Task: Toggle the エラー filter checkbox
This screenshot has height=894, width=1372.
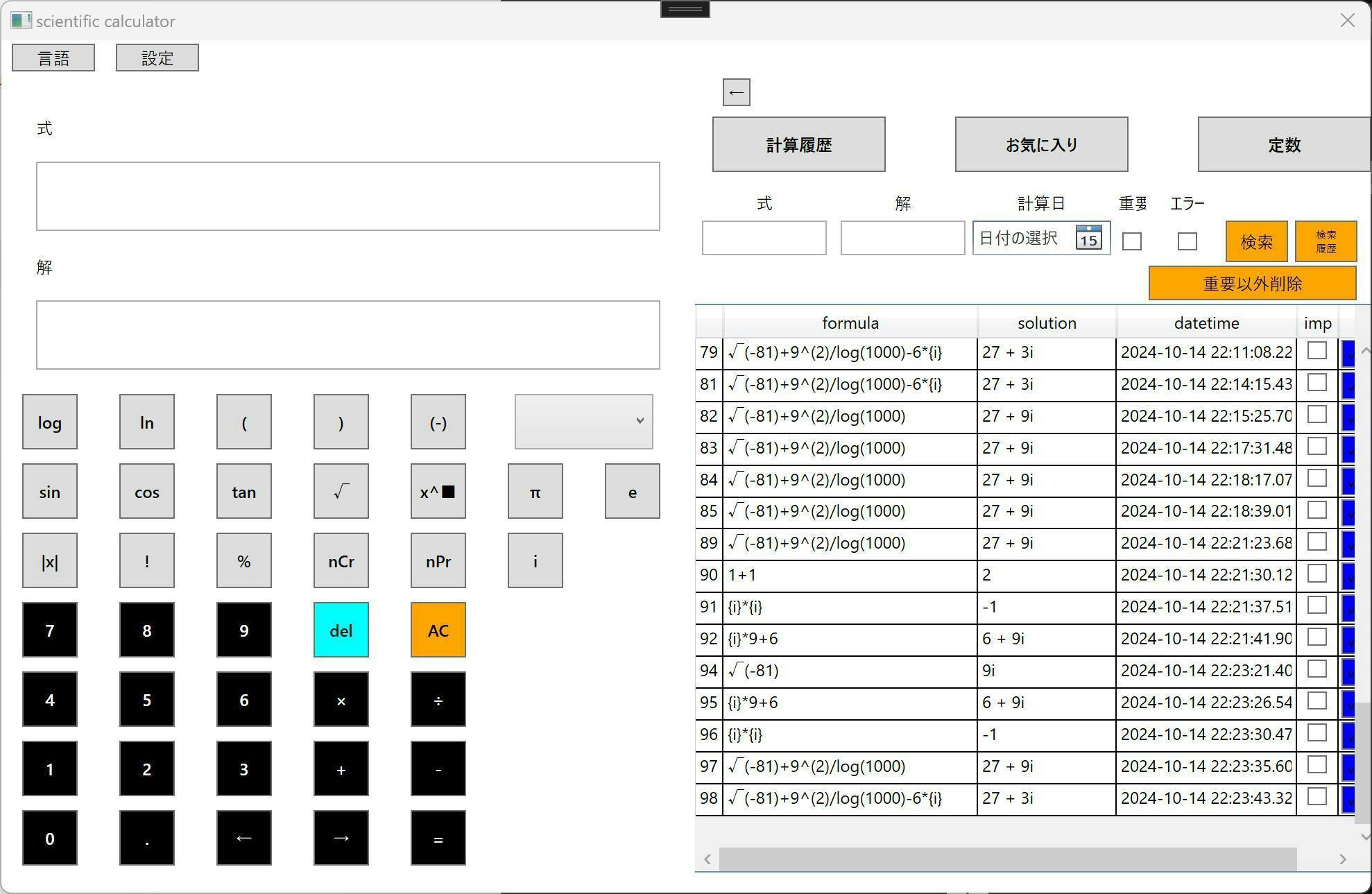Action: (x=1187, y=241)
